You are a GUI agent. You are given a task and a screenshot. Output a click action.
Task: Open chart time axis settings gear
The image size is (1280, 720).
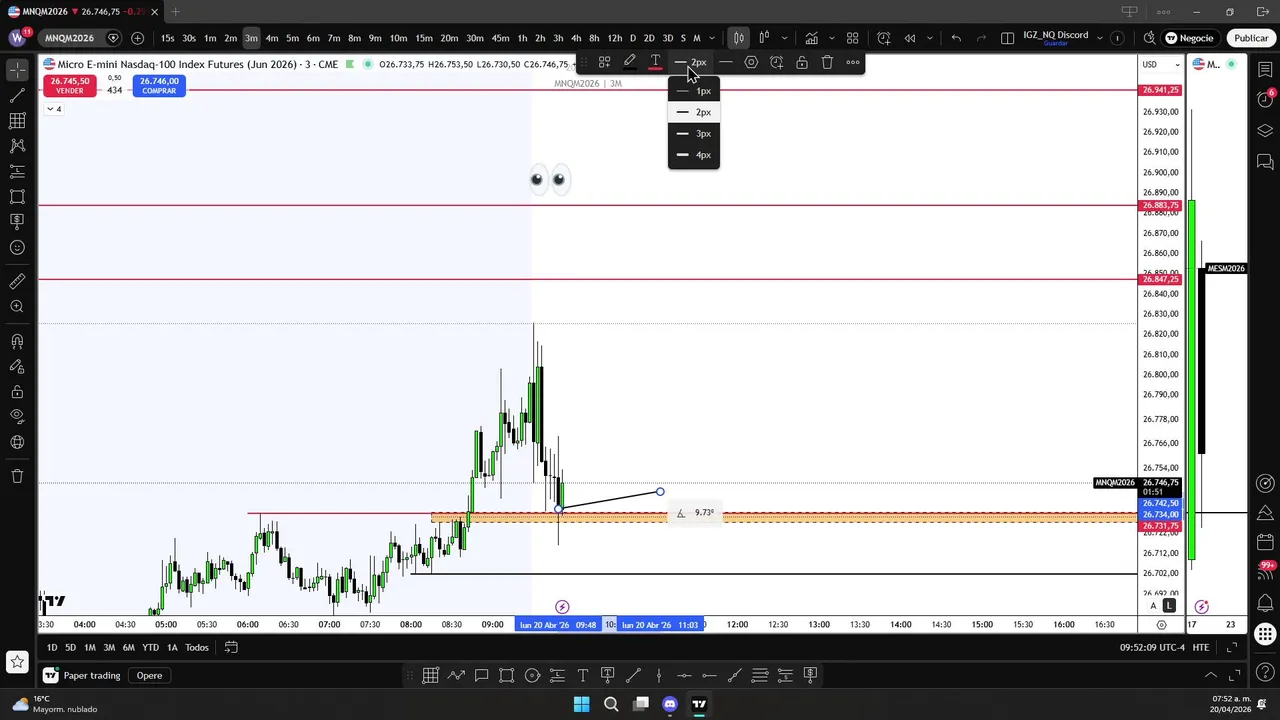pos(1161,624)
